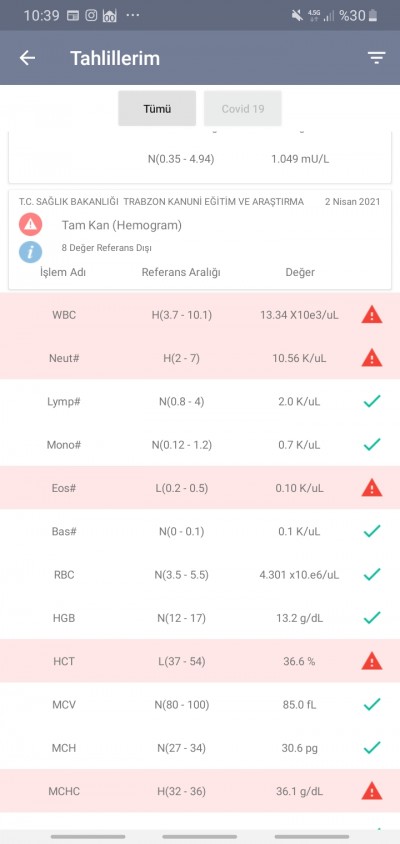The height and width of the screenshot is (844, 400).
Task: Tap 8 Değer Referans Dışı text
Action: [x=107, y=248]
